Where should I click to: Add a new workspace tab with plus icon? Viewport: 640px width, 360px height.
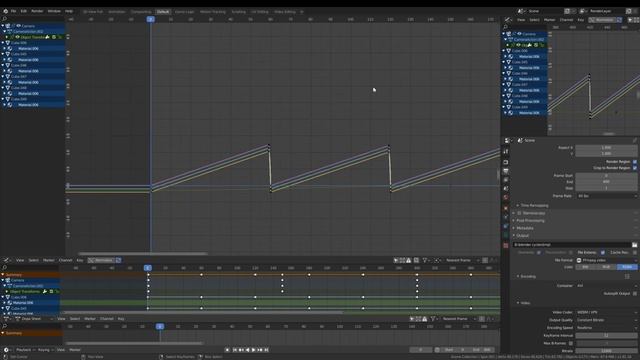click(x=302, y=12)
